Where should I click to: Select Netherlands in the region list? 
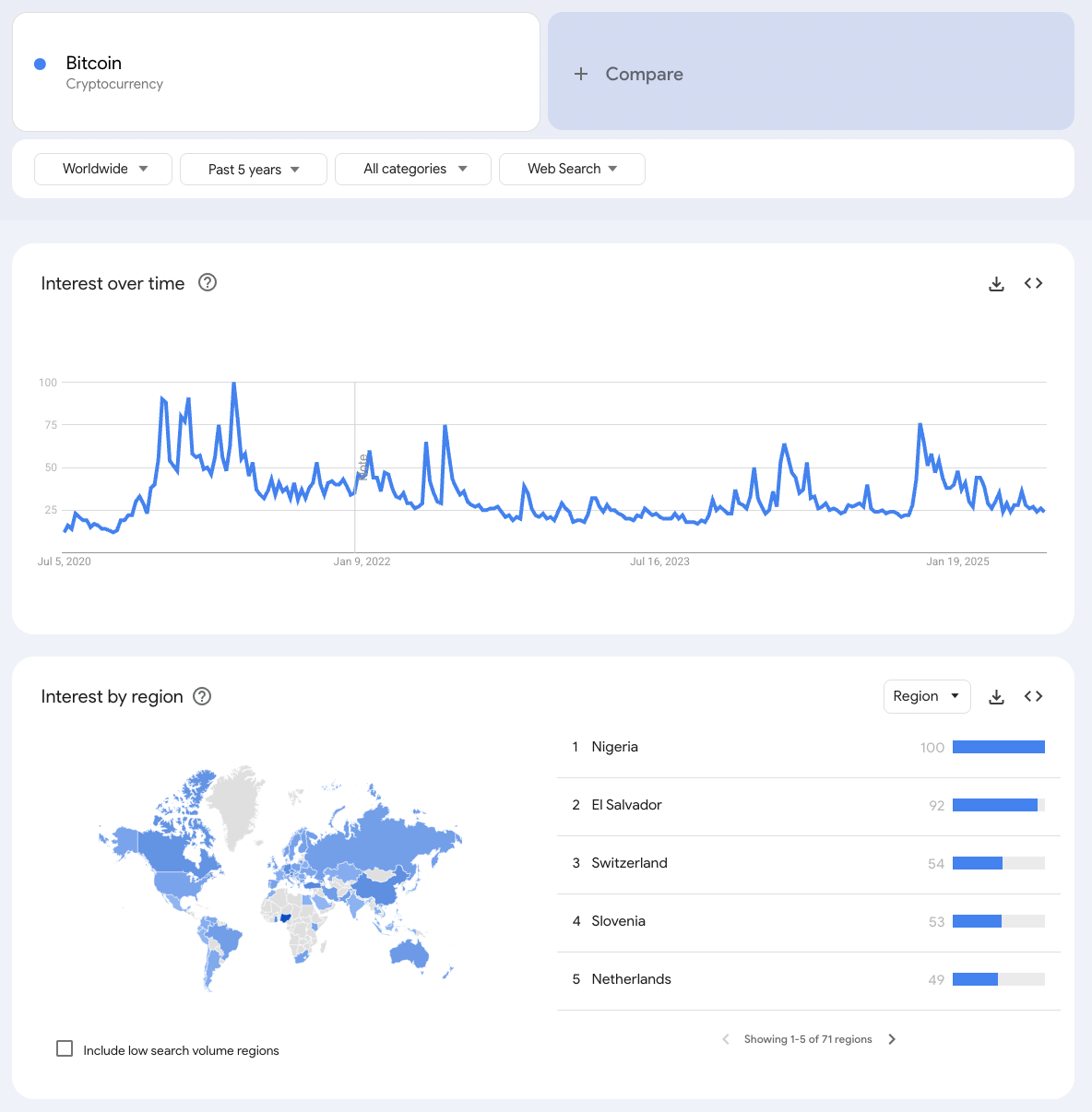click(x=809, y=980)
